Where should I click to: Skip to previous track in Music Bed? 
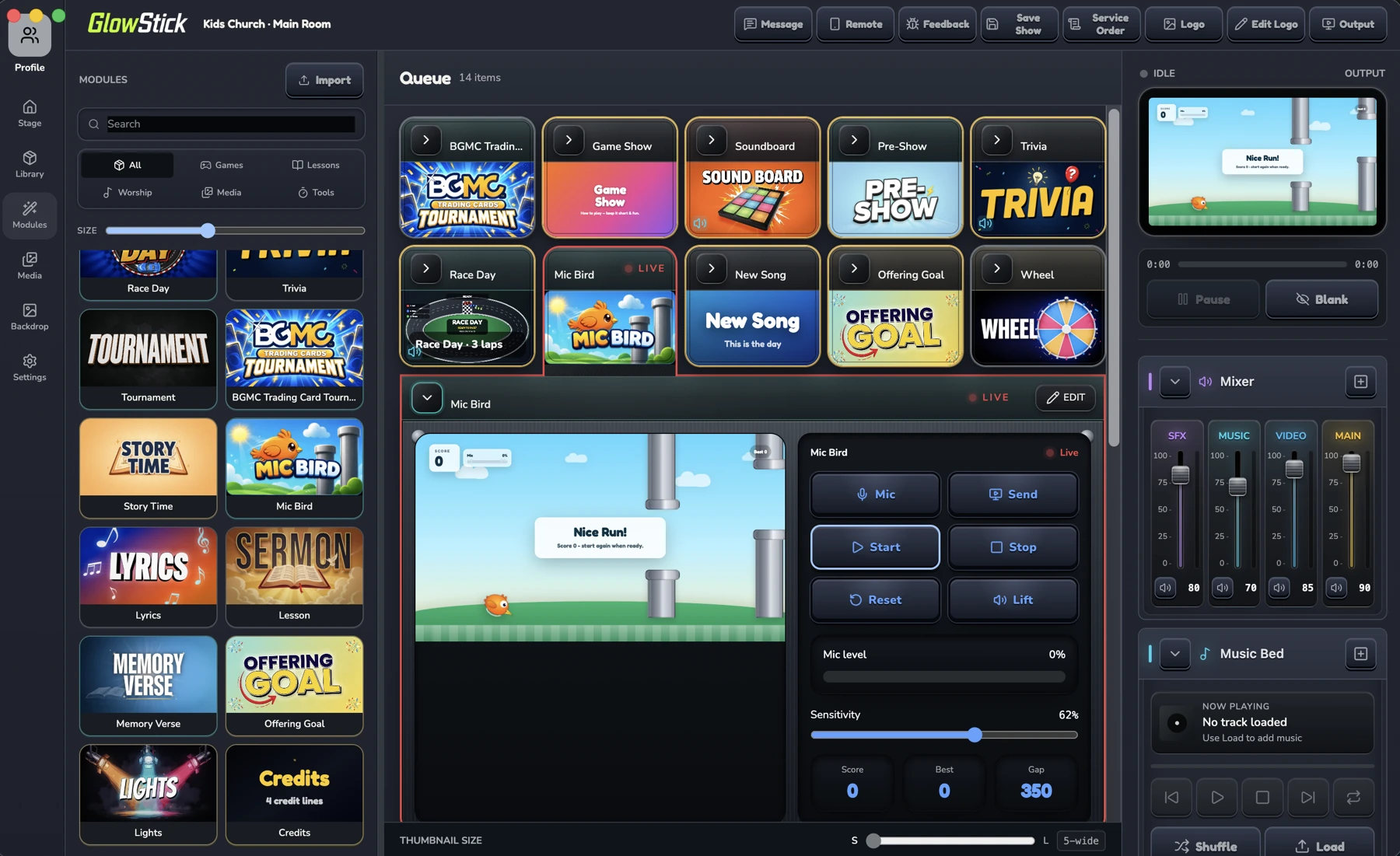pyautogui.click(x=1171, y=797)
